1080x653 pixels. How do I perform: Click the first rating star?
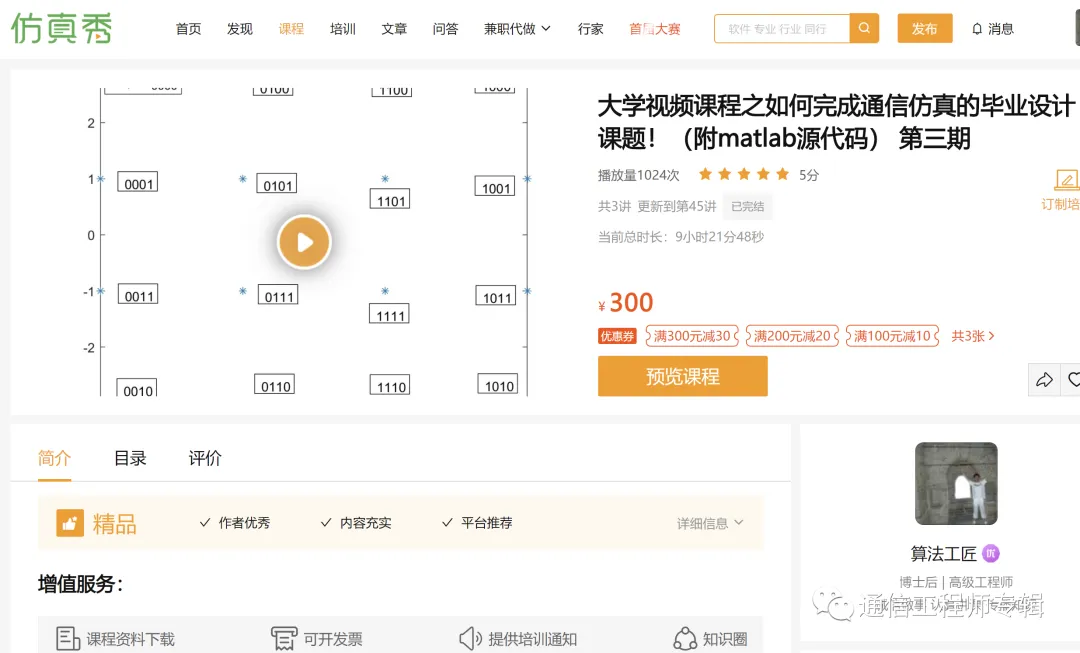(x=705, y=174)
